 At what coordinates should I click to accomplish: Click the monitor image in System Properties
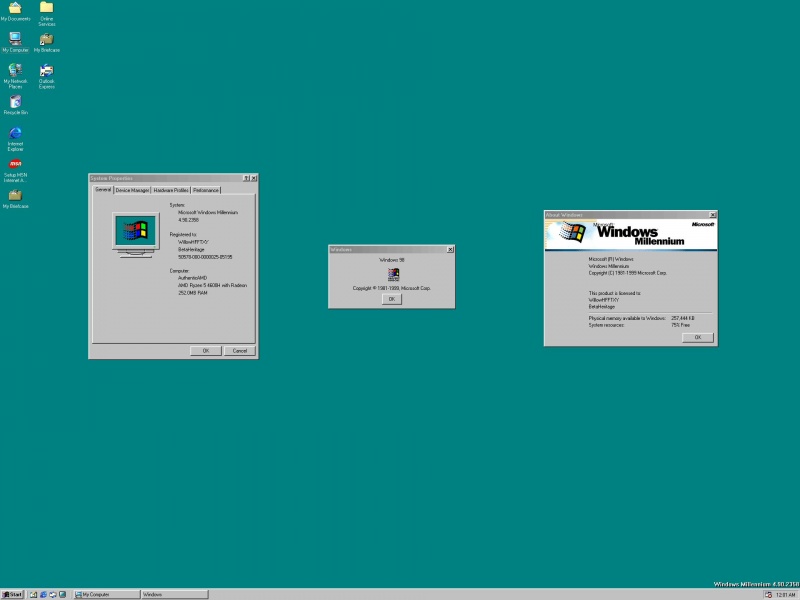pos(135,235)
